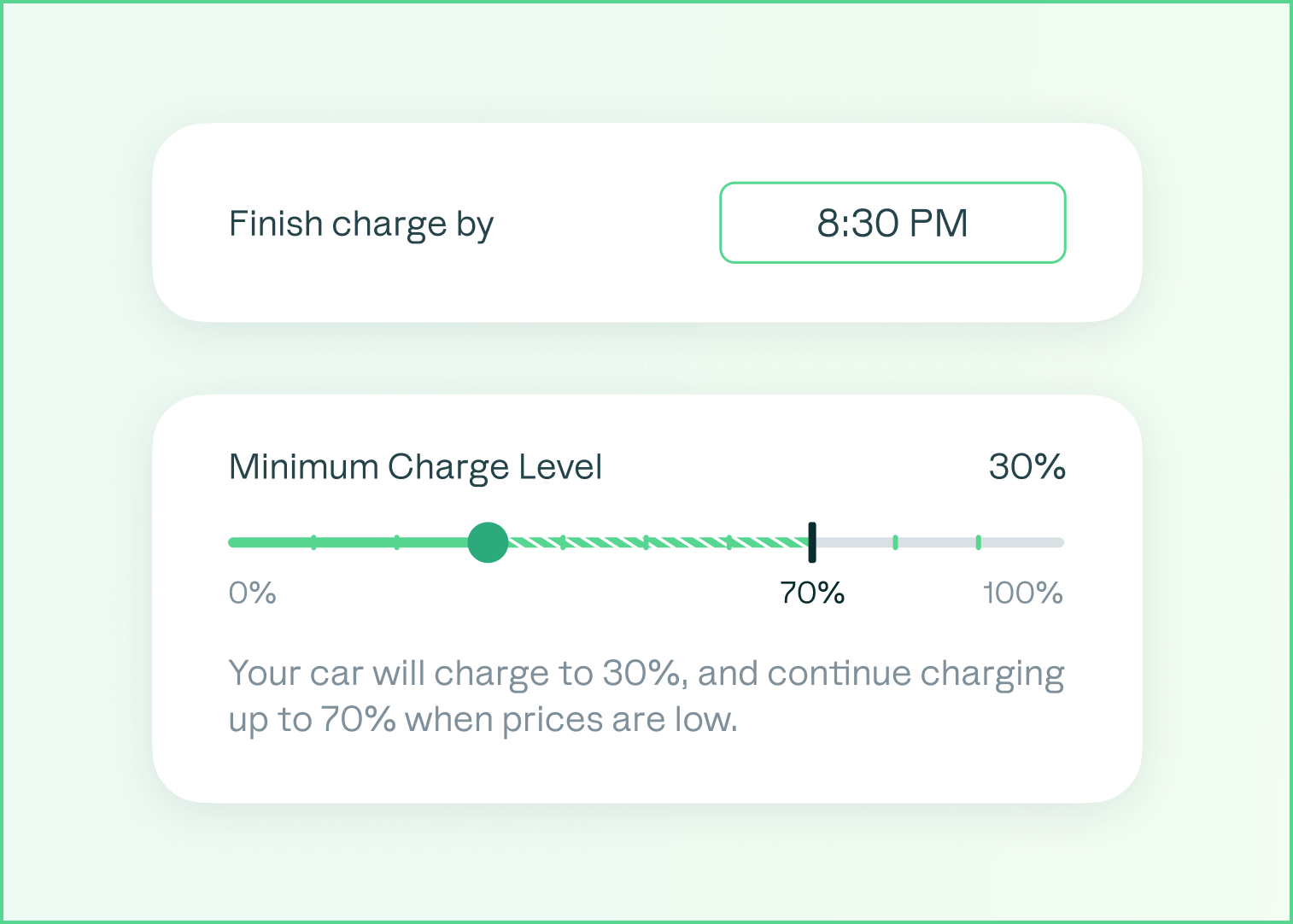Click the second tick mark near 20%

pos(396,541)
